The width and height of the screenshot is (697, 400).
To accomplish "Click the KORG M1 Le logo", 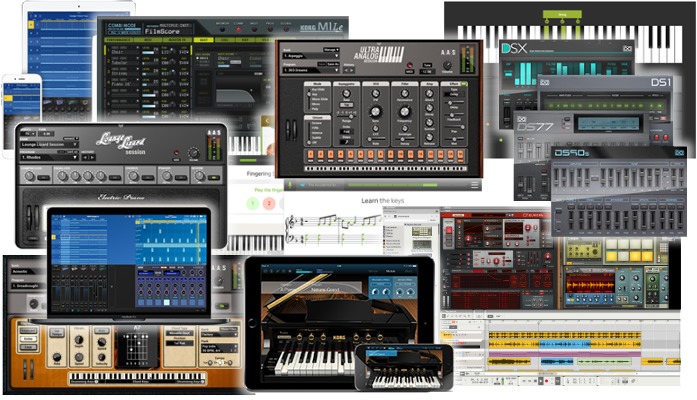I will point(321,27).
